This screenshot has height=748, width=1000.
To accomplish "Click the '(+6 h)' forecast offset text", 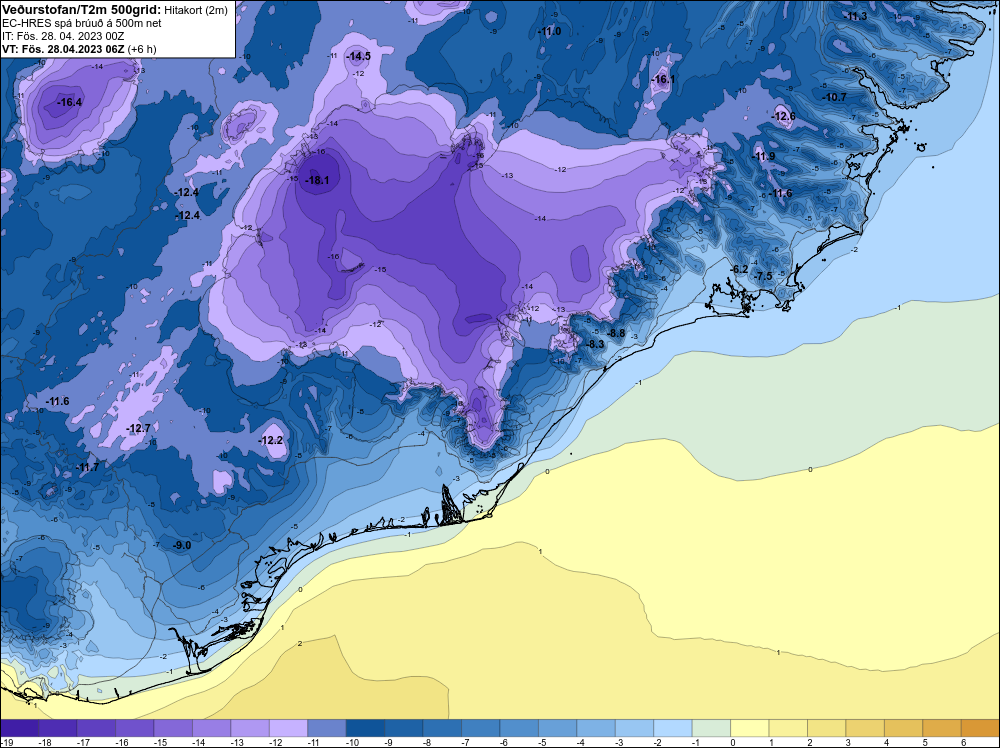I will (x=142, y=49).
